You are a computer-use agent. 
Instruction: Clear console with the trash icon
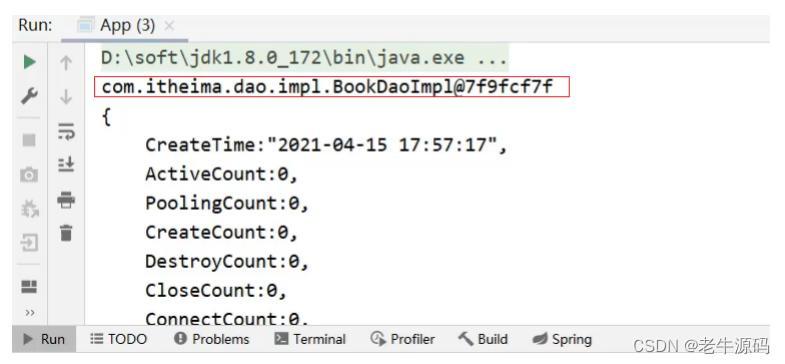point(66,233)
